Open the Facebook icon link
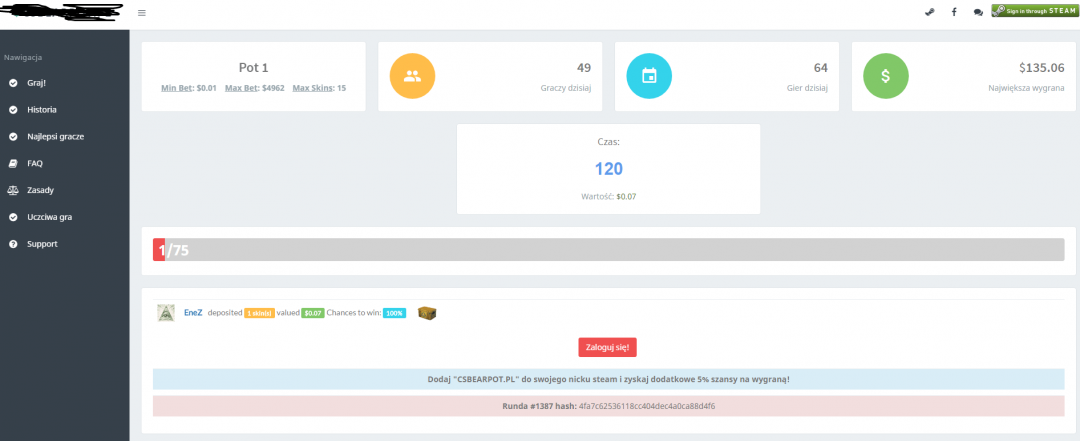This screenshot has height=441, width=1080. tap(953, 12)
